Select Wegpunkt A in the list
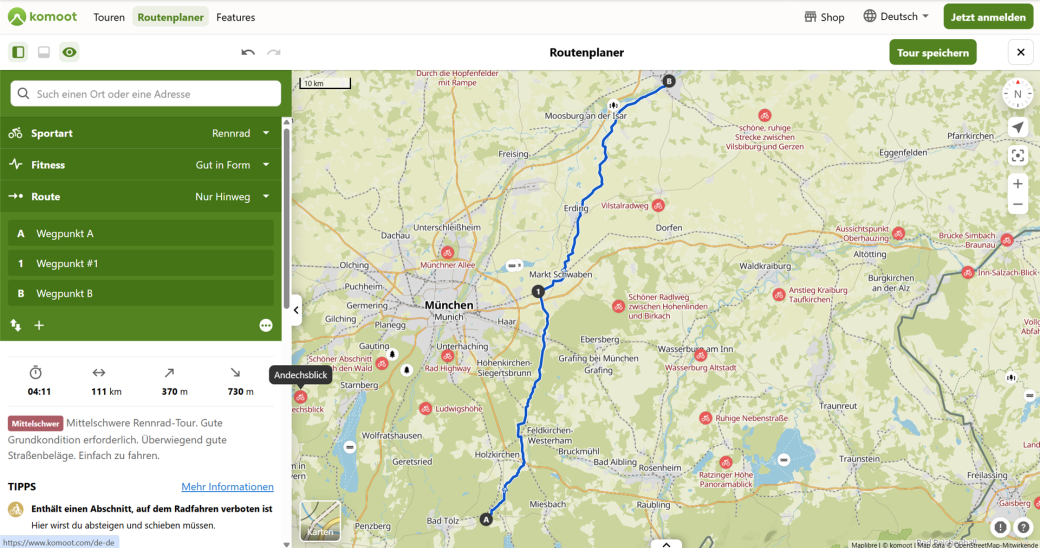 pos(141,234)
